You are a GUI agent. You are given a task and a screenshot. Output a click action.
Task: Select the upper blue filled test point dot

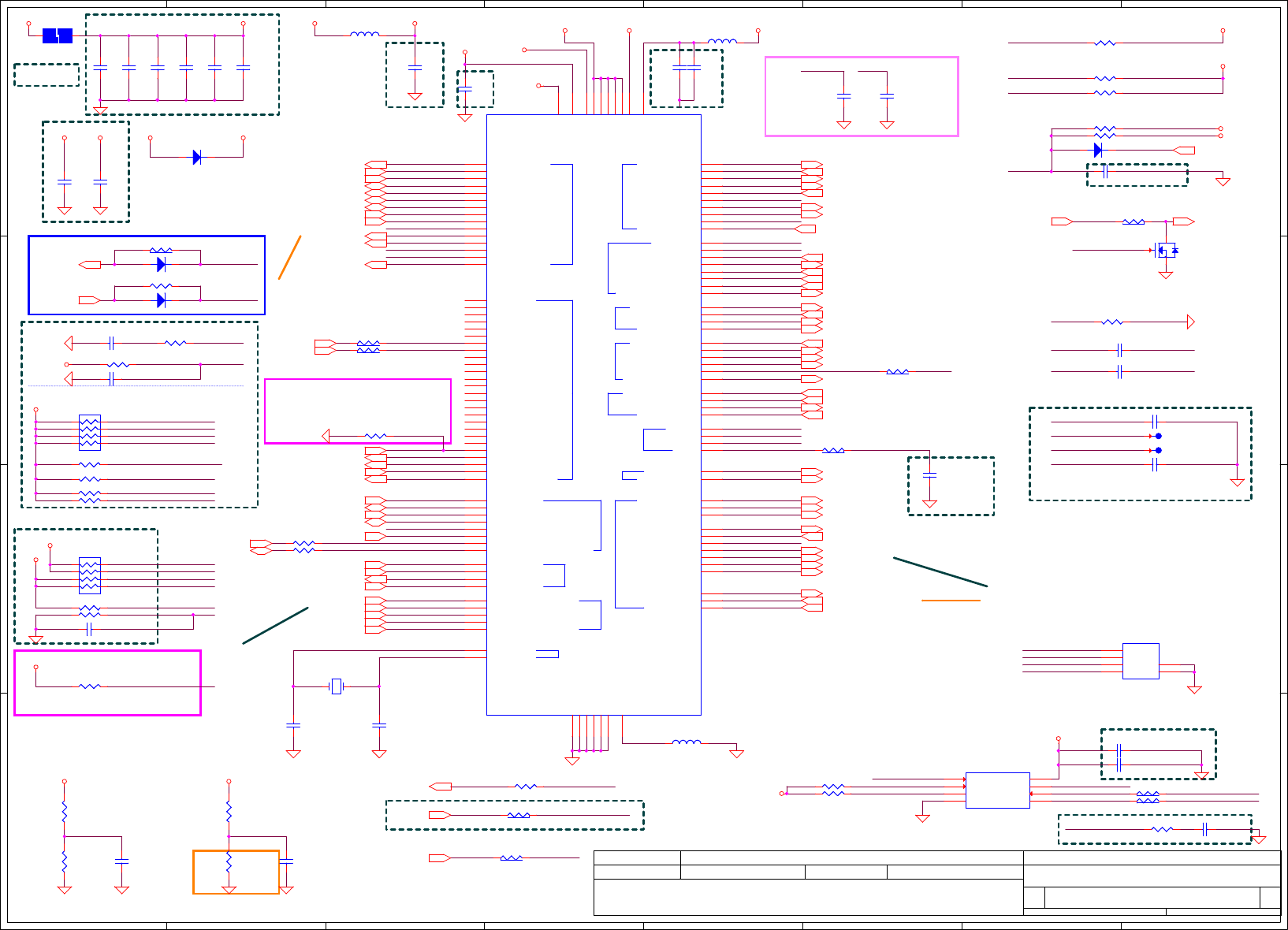coord(1158,436)
